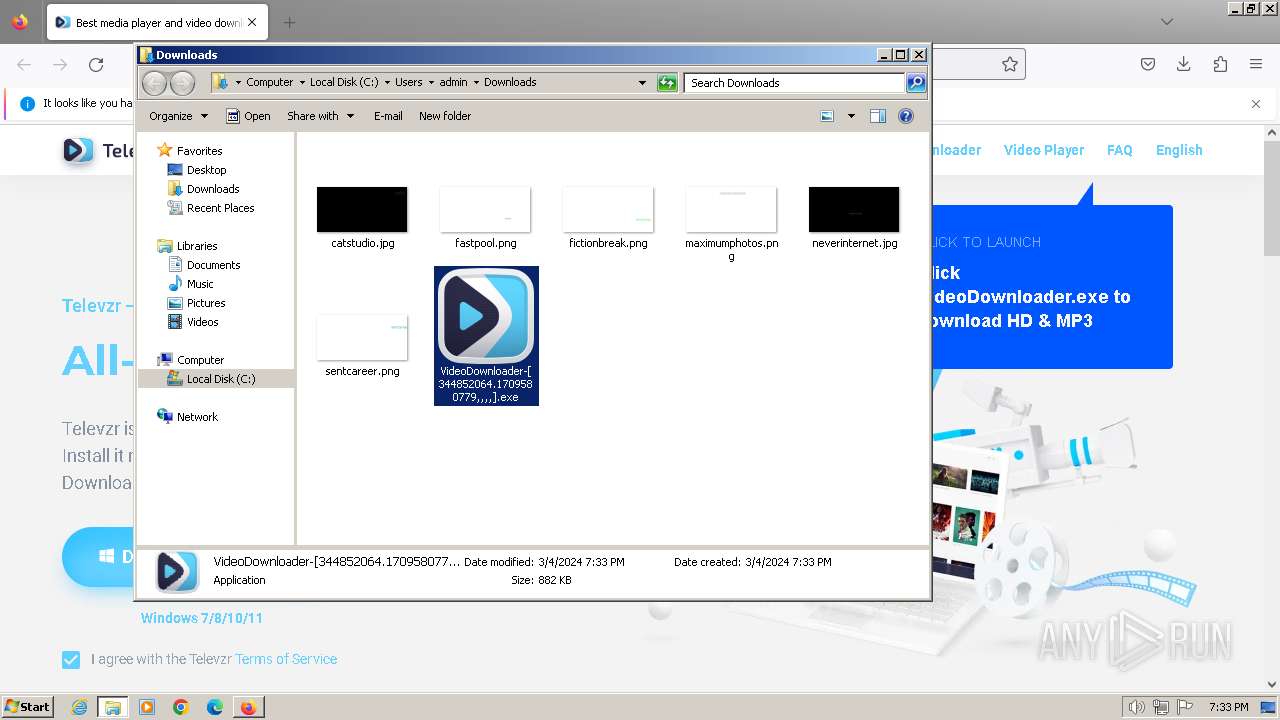Click Users in the address breadcrumb
The image size is (1280, 720).
click(408, 82)
